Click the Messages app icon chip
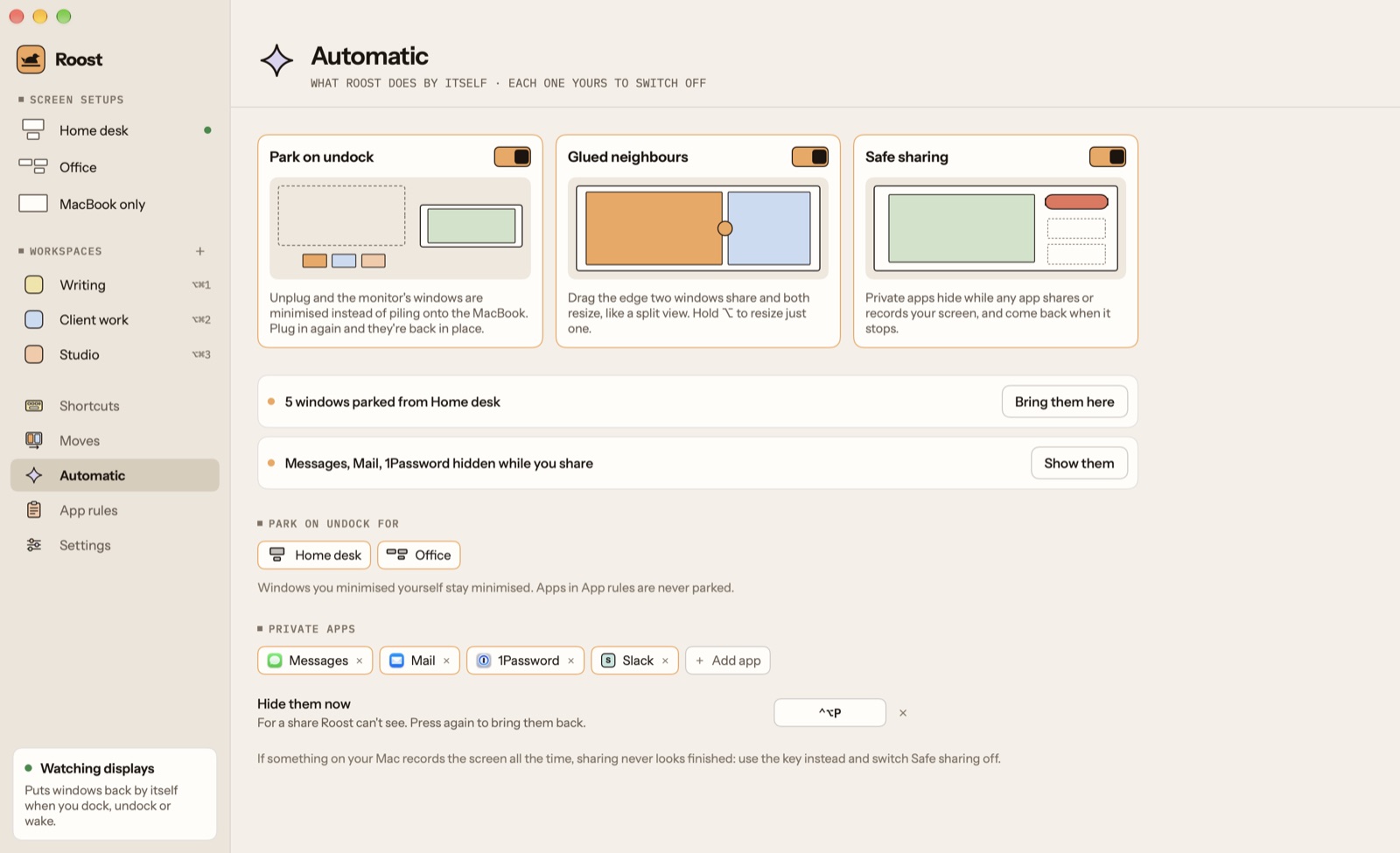Viewport: 1400px width, 853px height. click(275, 661)
